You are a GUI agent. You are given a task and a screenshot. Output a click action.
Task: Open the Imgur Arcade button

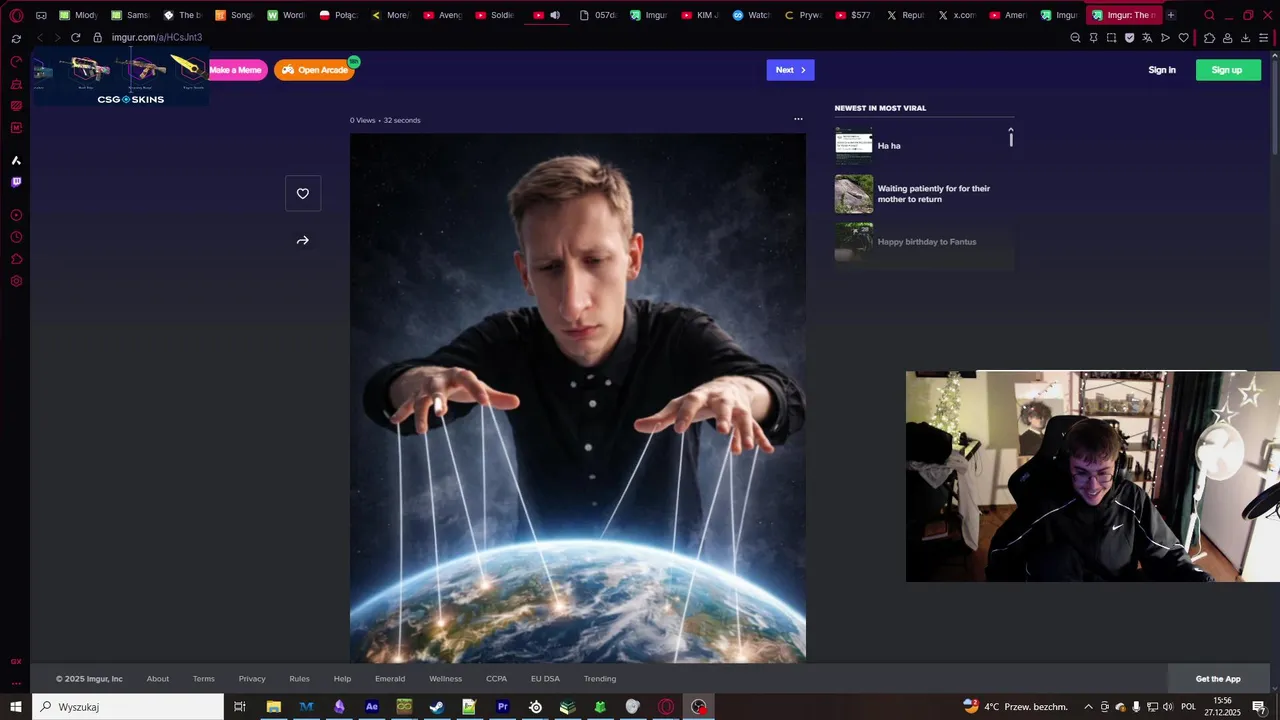click(314, 70)
